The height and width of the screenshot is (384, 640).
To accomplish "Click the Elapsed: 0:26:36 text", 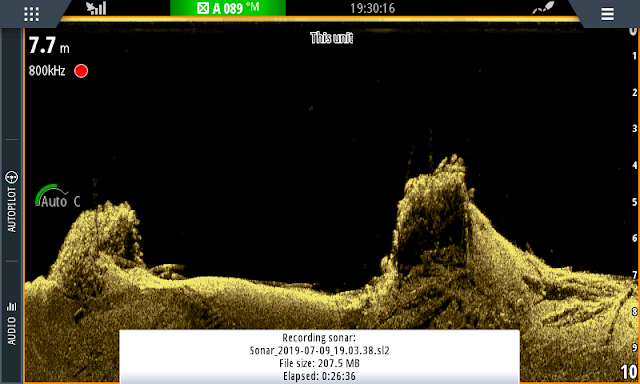I will 320,376.
